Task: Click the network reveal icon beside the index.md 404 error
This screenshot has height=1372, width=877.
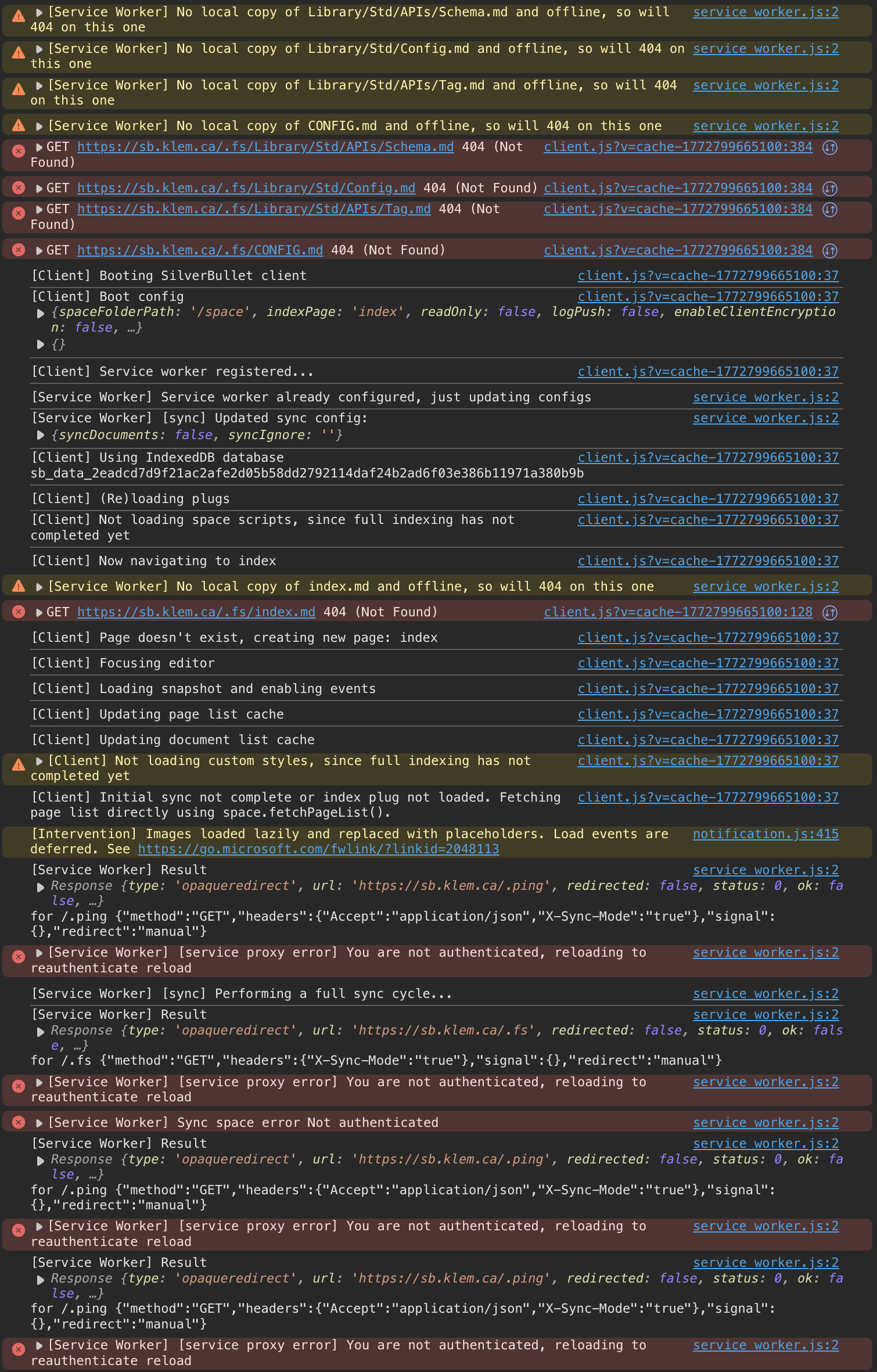Action: pos(830,612)
